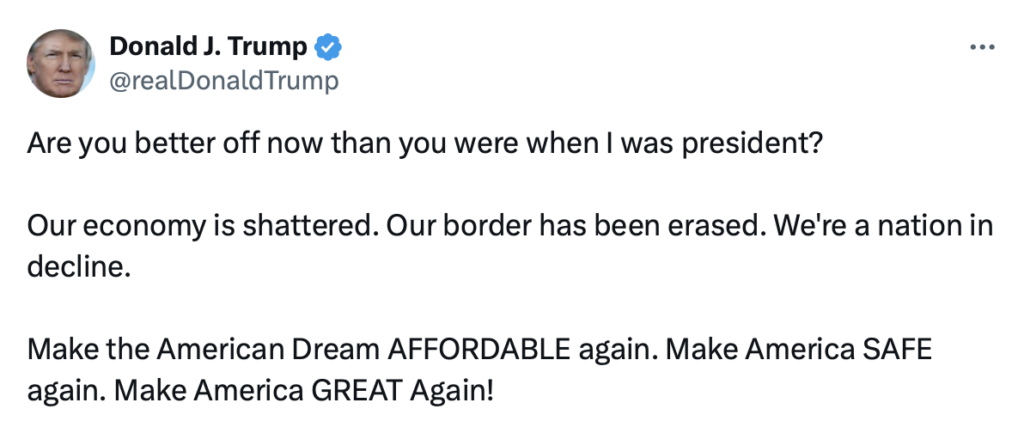The image size is (1024, 421).
Task: Open the Donald J. Trump display name link
Action: pos(208,46)
